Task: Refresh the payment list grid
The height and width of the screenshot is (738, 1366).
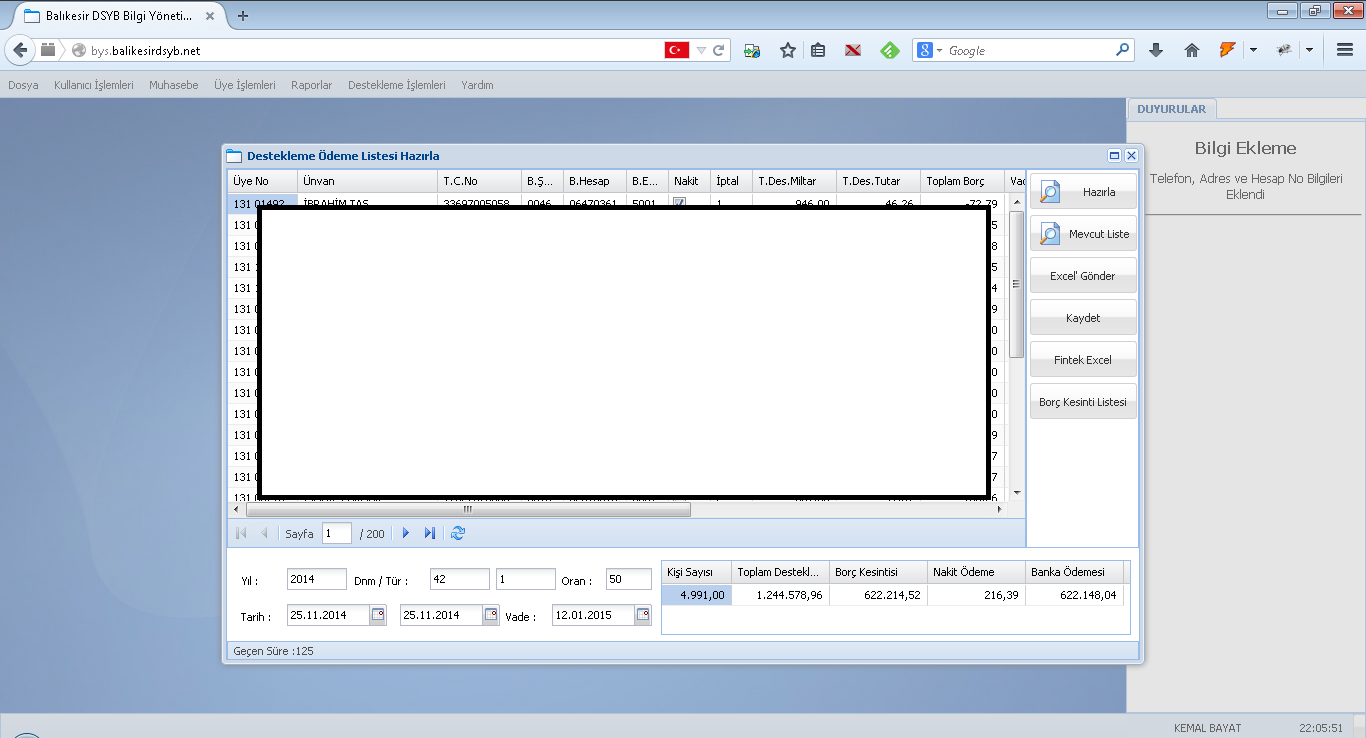Action: tap(458, 533)
